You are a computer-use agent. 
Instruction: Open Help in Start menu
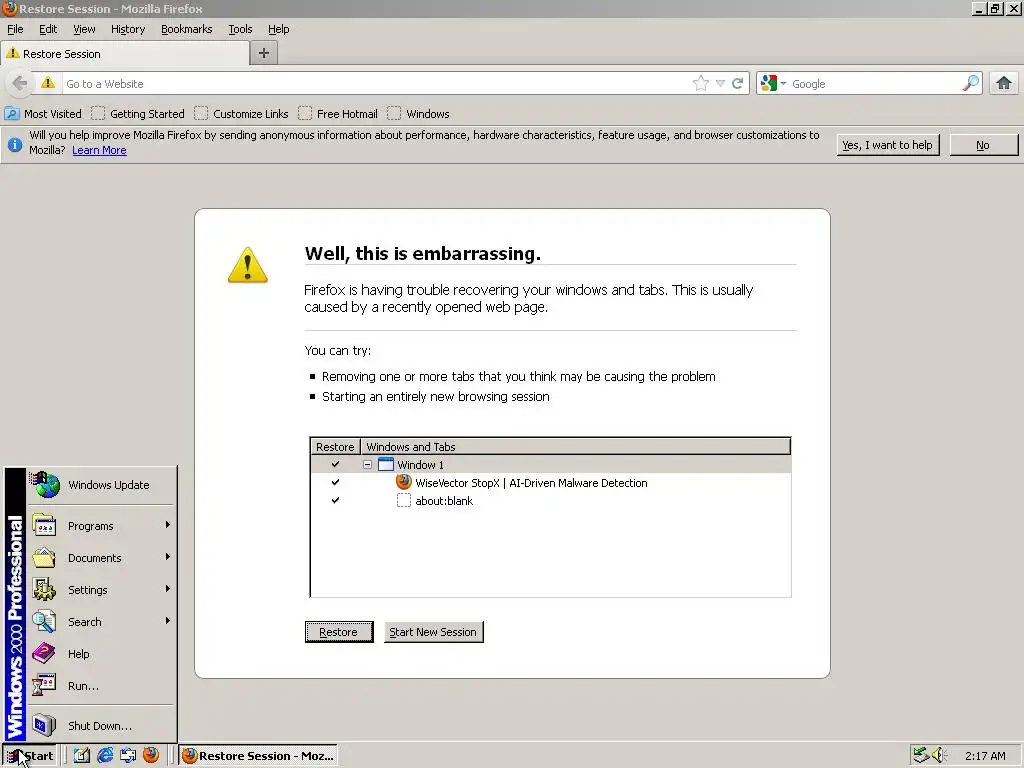tap(102, 654)
